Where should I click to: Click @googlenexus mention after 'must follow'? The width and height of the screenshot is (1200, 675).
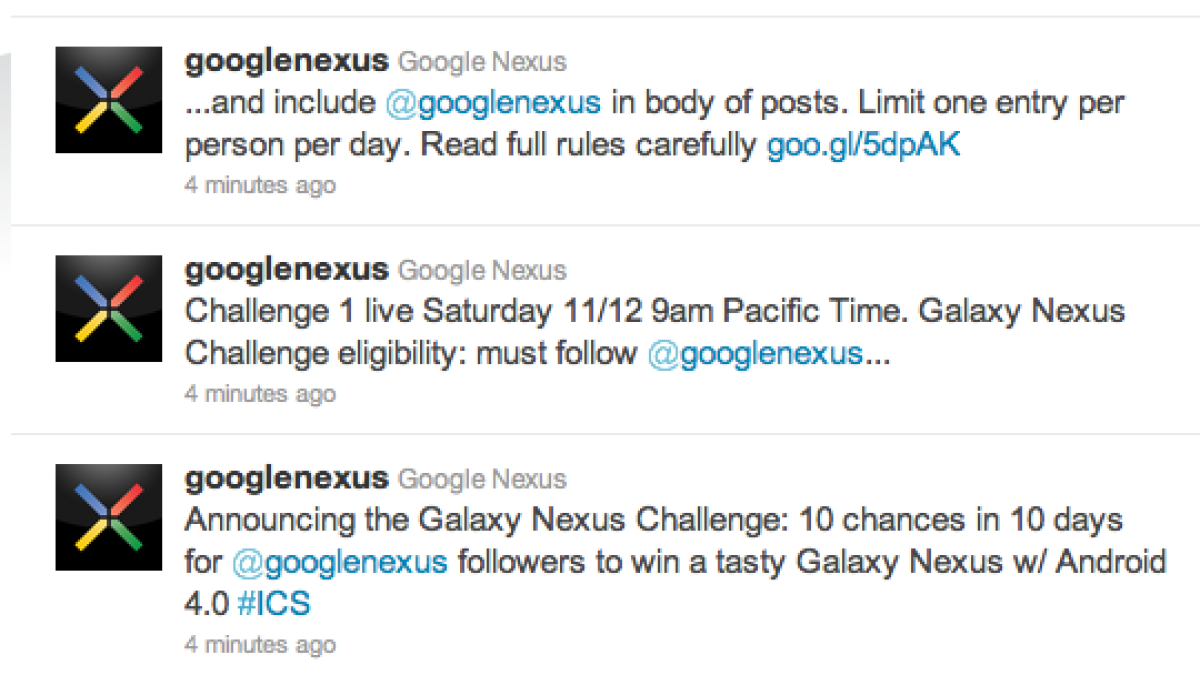pyautogui.click(x=755, y=354)
